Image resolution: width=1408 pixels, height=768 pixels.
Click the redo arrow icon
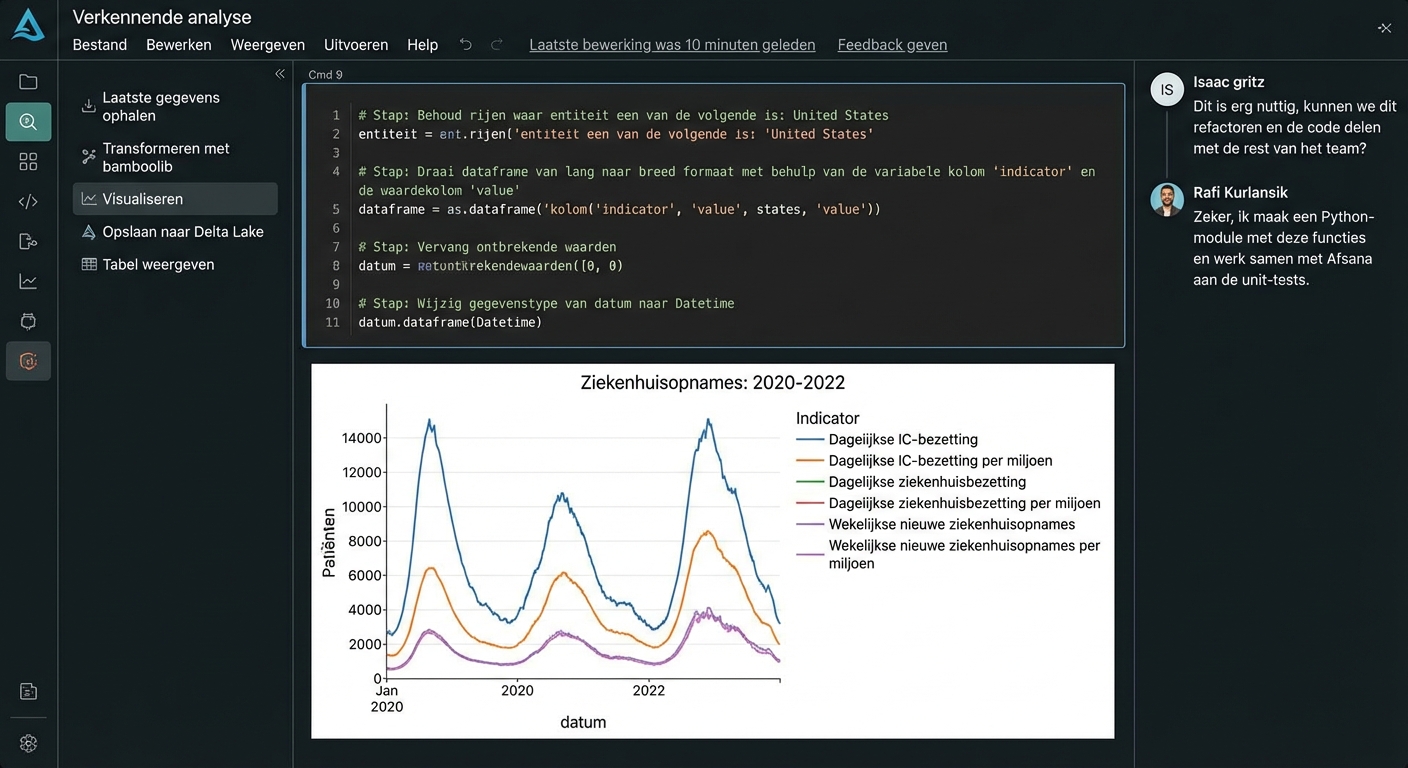pyautogui.click(x=496, y=45)
